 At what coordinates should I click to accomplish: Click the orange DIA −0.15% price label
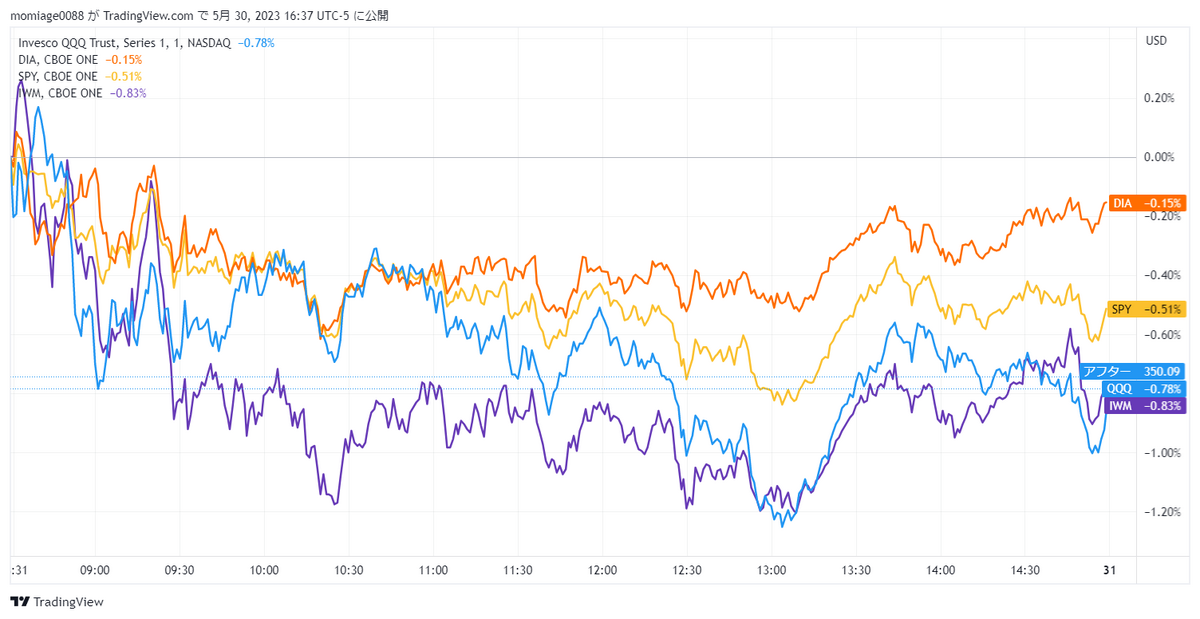1147,203
